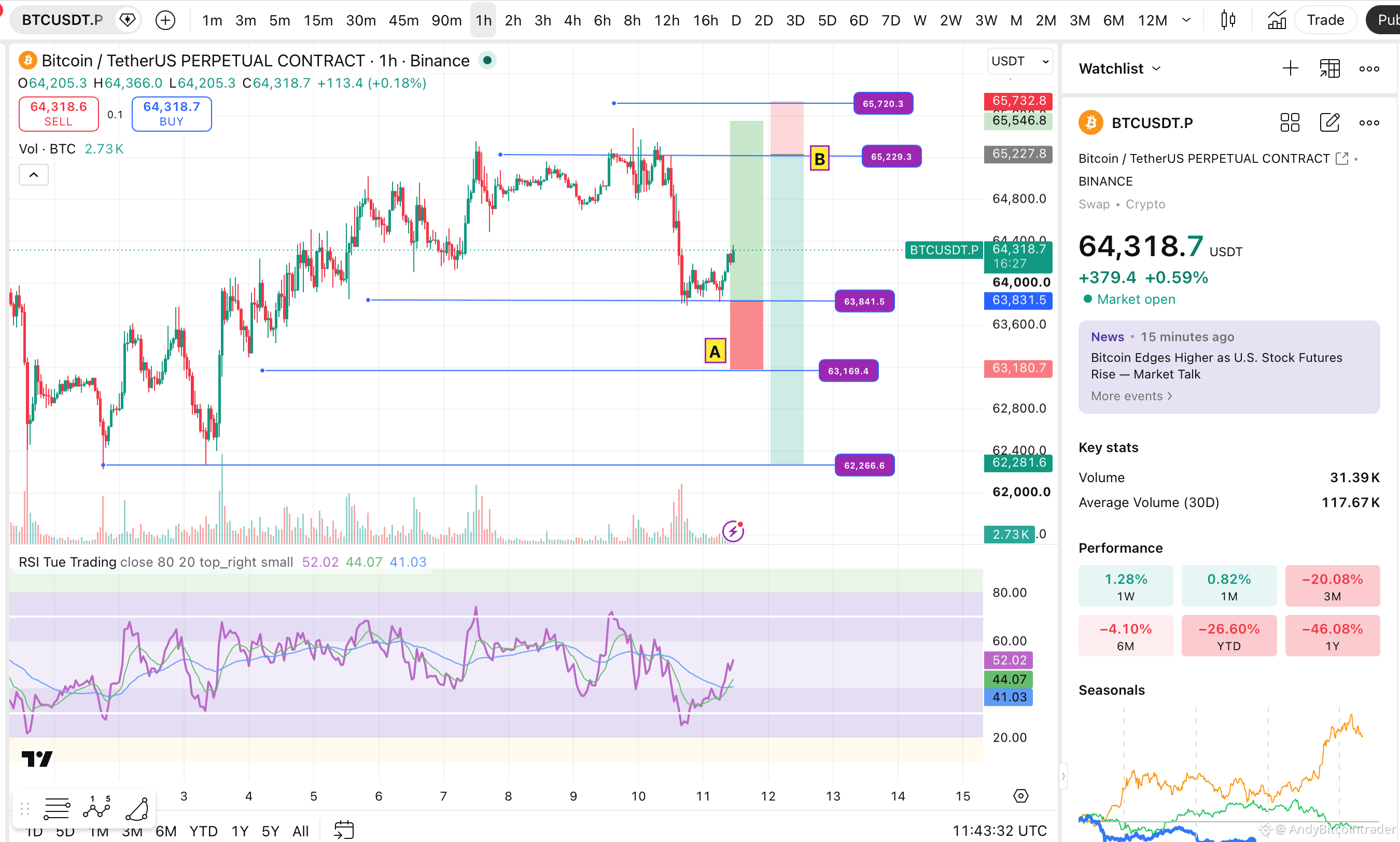
Task: Select the 65,720.3 price line label
Action: [883, 103]
